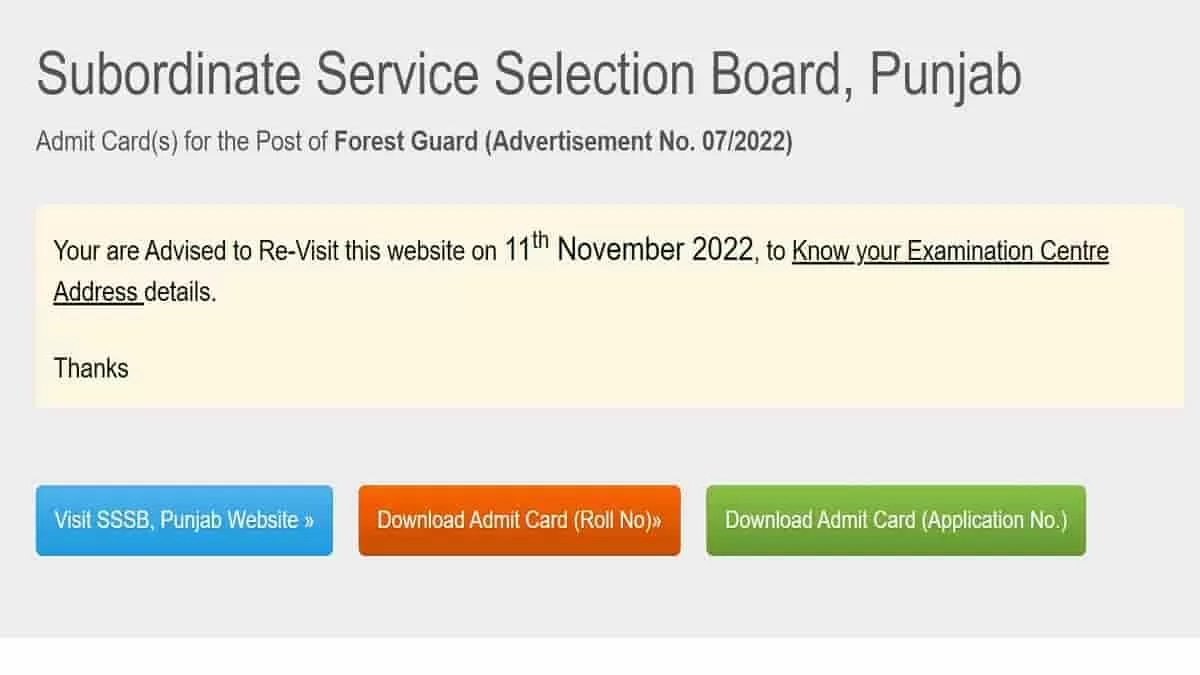
Task: Click the bold Forest Guard text
Action: (x=406, y=142)
